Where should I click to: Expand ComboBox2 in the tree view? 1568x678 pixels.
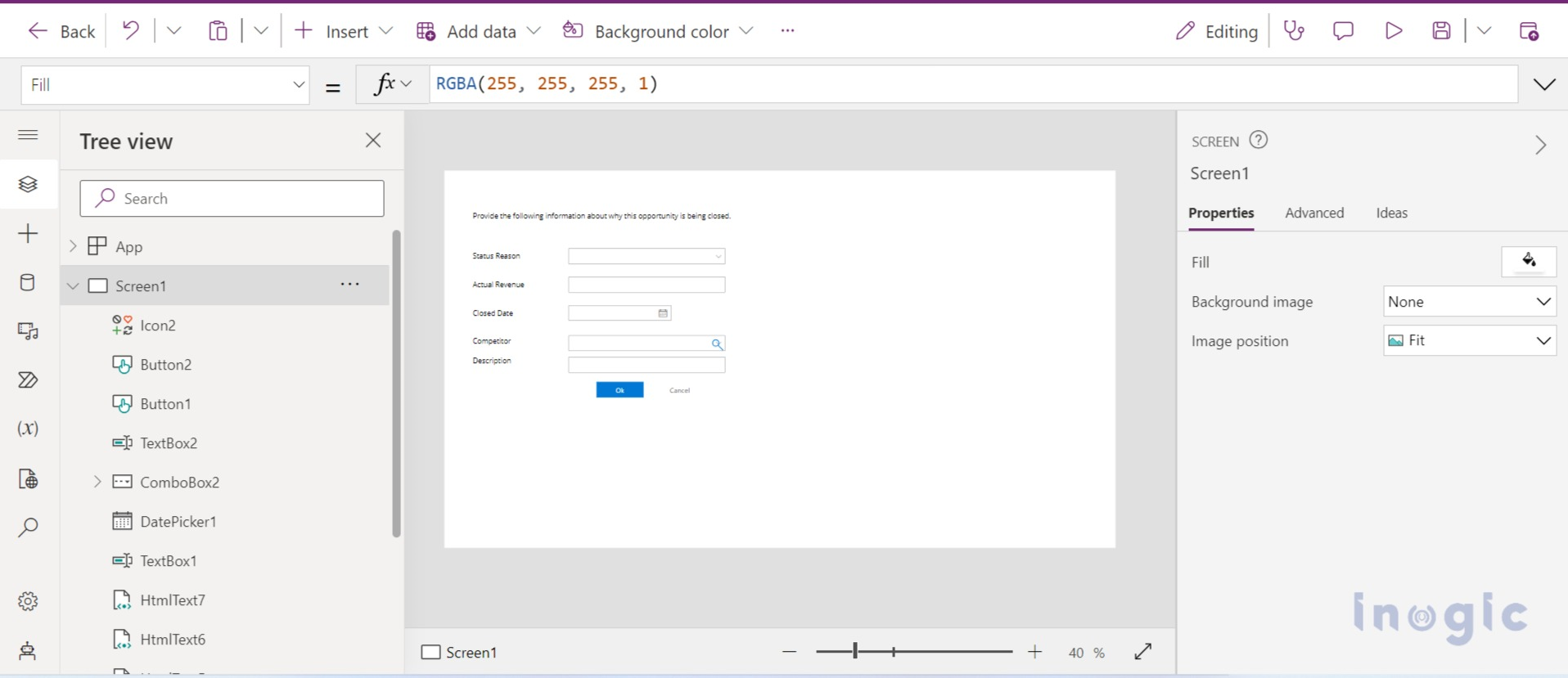coord(97,482)
